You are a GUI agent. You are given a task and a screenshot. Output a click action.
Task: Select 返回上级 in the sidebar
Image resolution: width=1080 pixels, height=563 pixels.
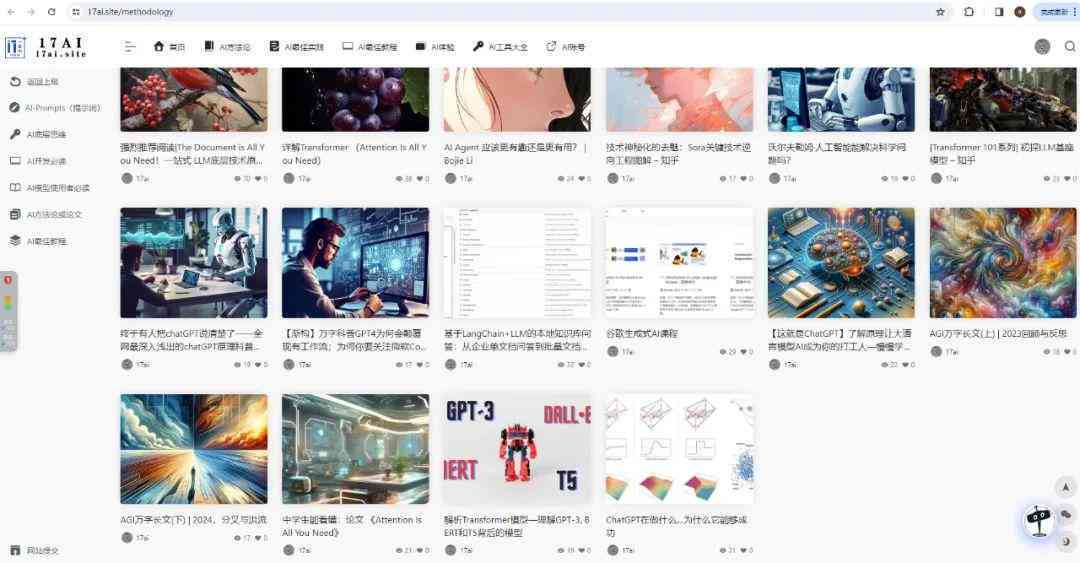34,81
